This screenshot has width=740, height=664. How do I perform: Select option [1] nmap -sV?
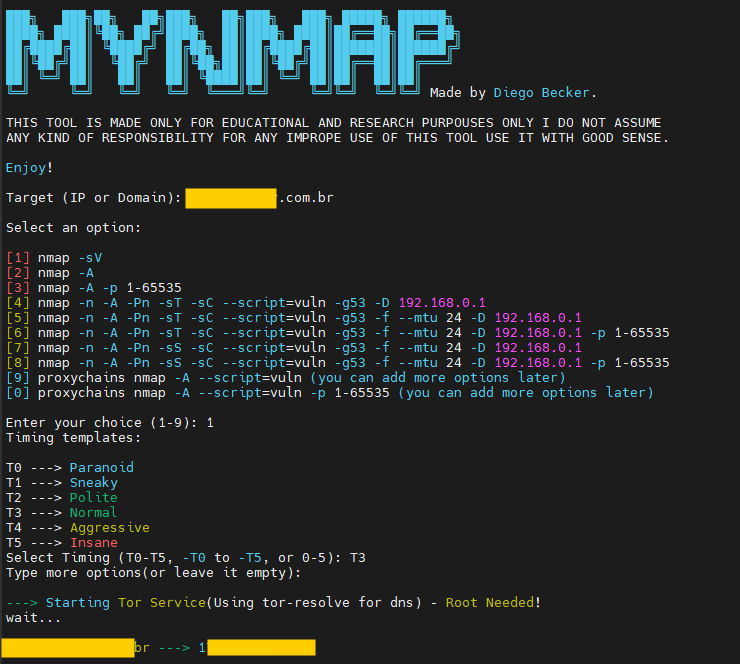[x=54, y=258]
